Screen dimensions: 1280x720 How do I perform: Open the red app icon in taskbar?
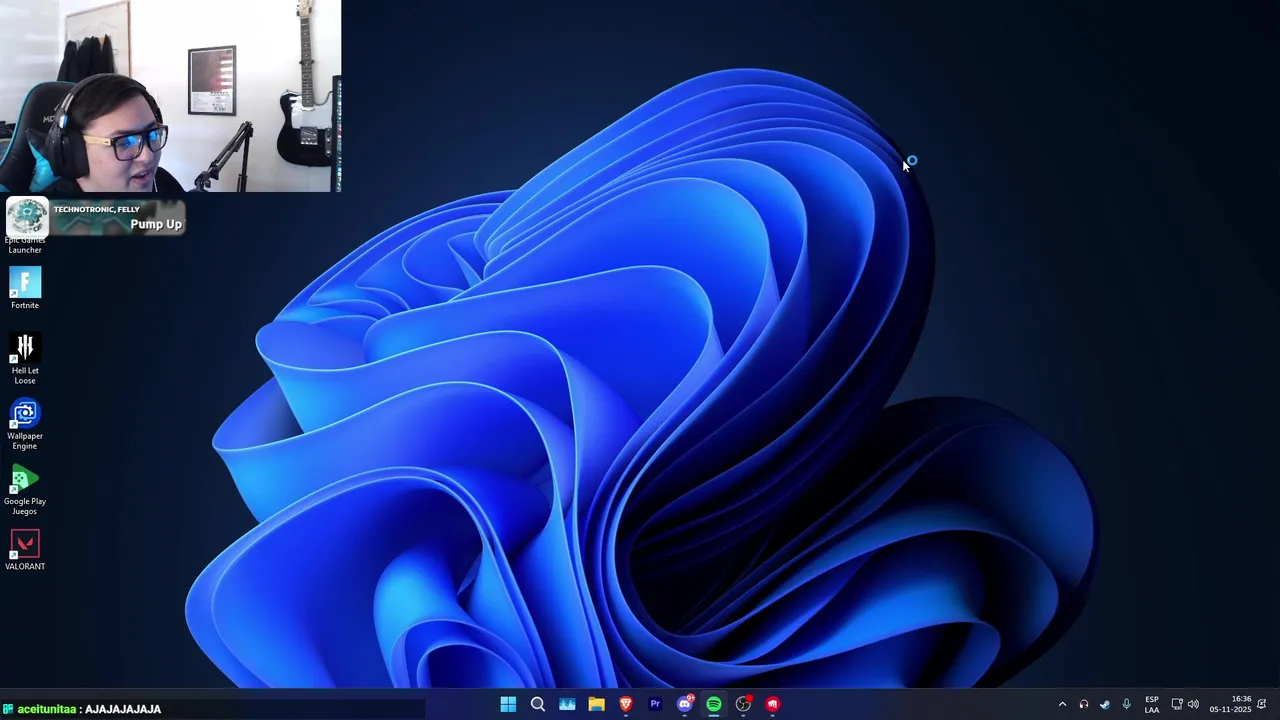772,704
